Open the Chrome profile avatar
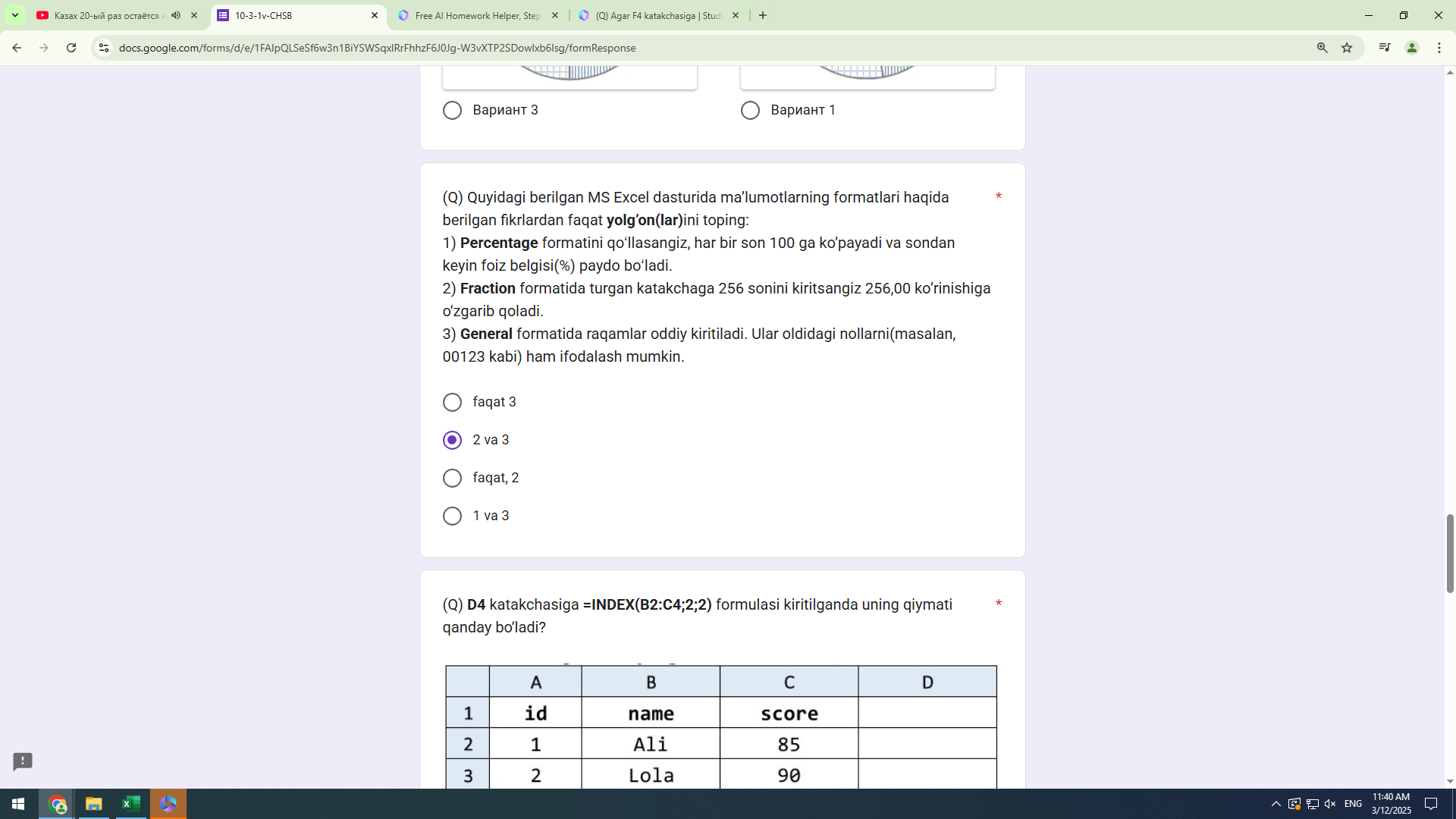This screenshot has width=1456, height=819. pos(1412,47)
